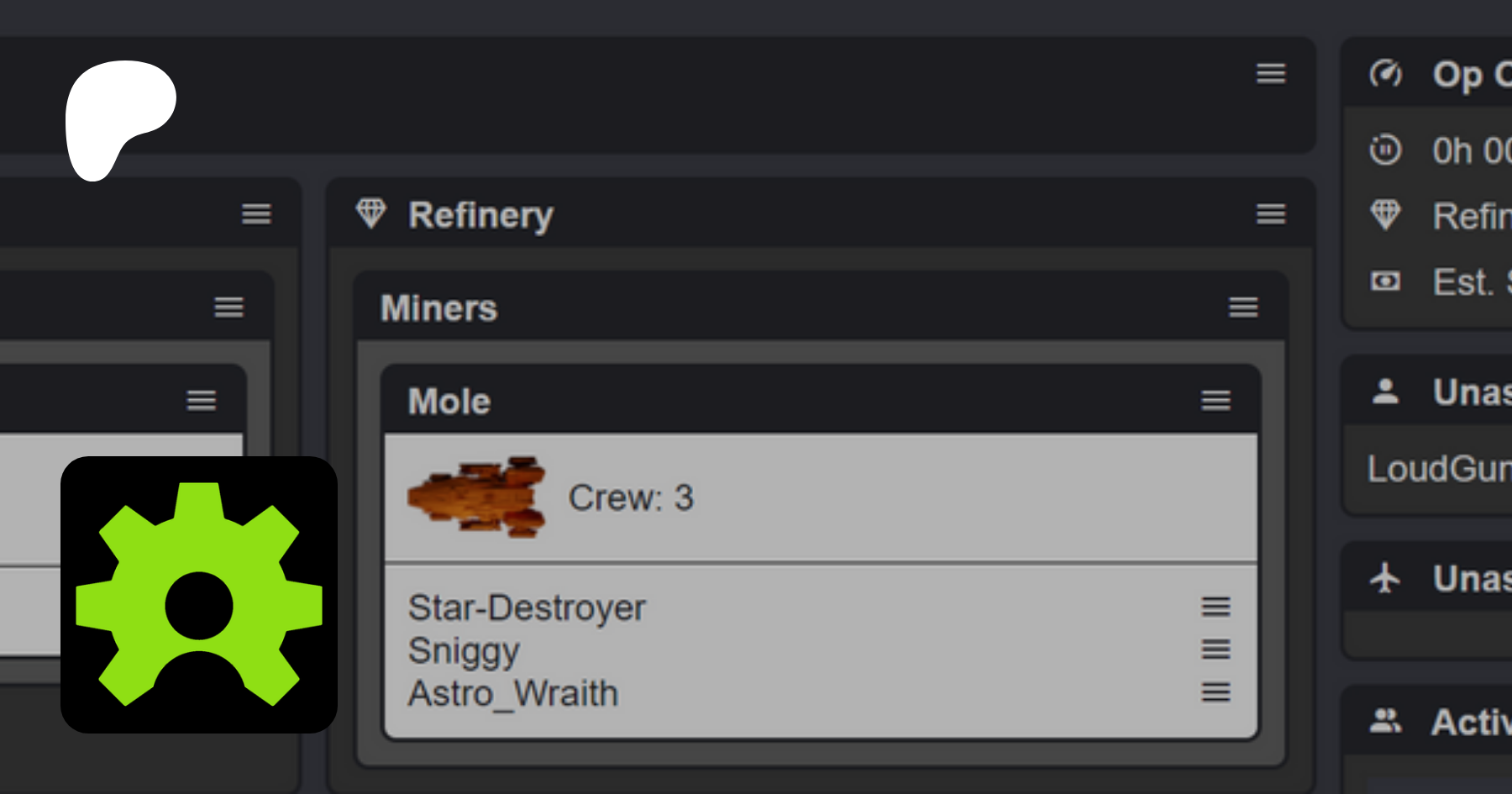The width and height of the screenshot is (1512, 794).
Task: Click the elapsed timer clock icon
Action: click(x=1385, y=150)
